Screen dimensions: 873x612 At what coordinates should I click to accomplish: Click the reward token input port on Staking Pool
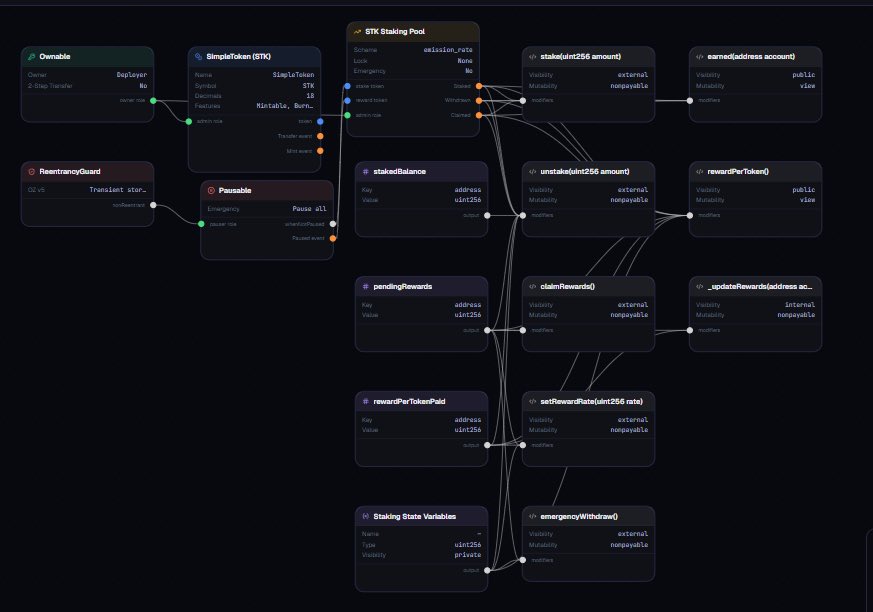click(x=347, y=101)
